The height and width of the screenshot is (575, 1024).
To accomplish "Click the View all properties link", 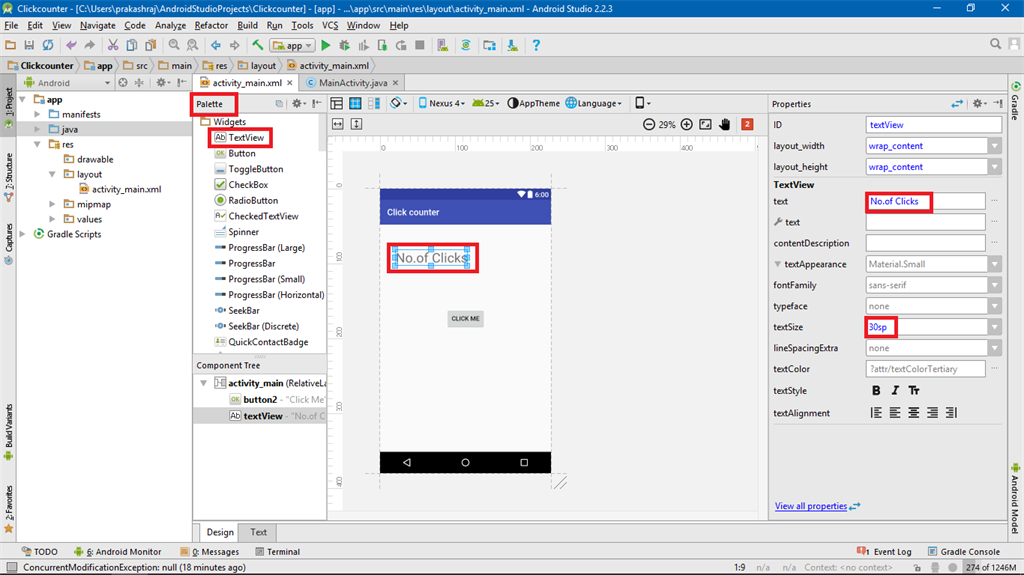I will click(x=811, y=506).
